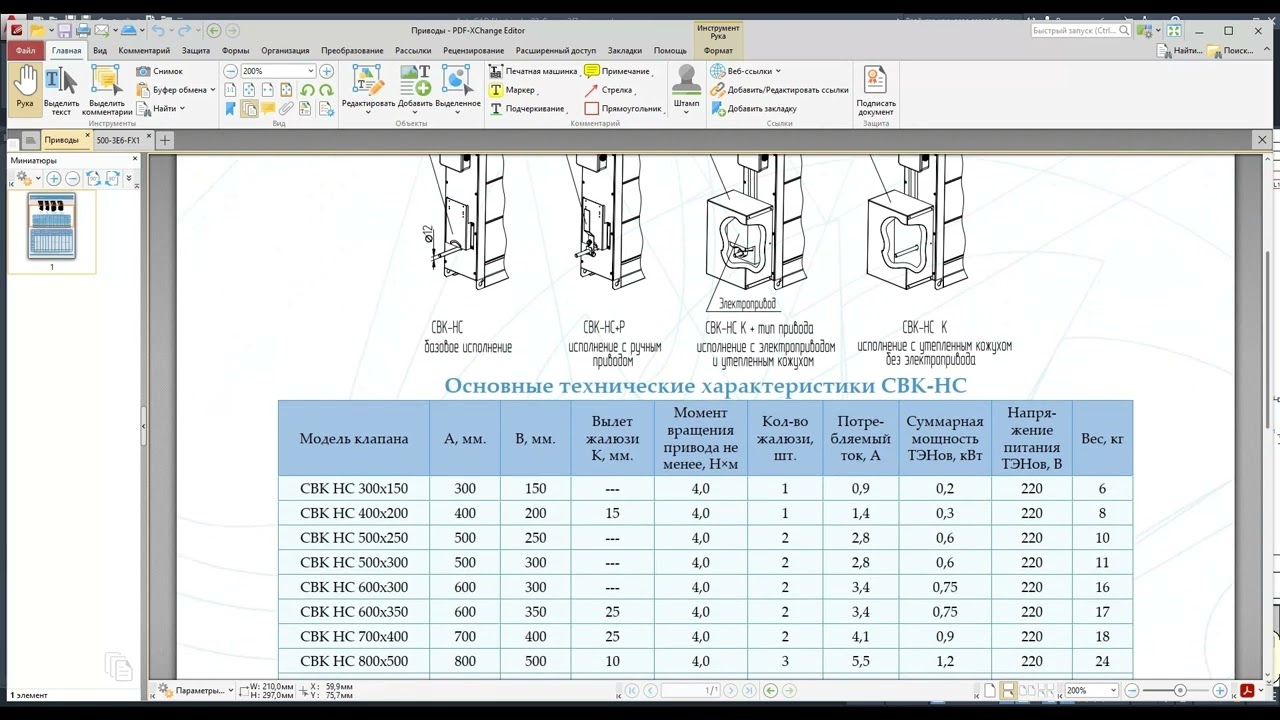This screenshot has width=1280, height=720.
Task: Select the Arrow (Стрелка) annotation tool
Action: [609, 90]
